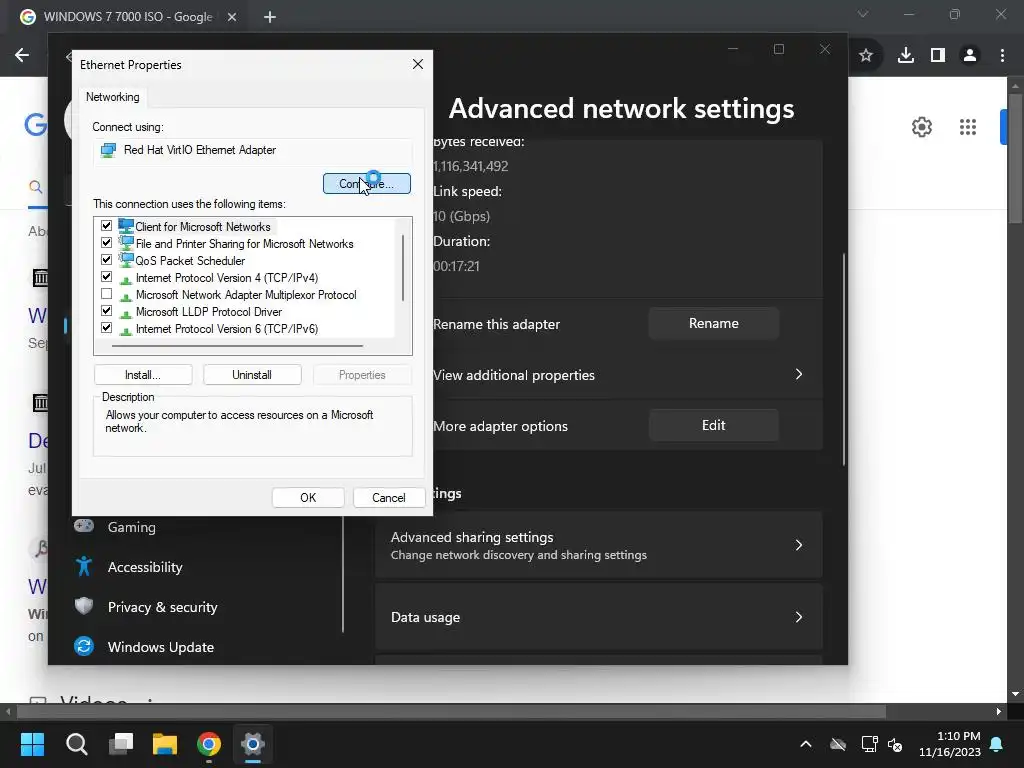
Task: Expand View additional properties
Action: [x=798, y=374]
